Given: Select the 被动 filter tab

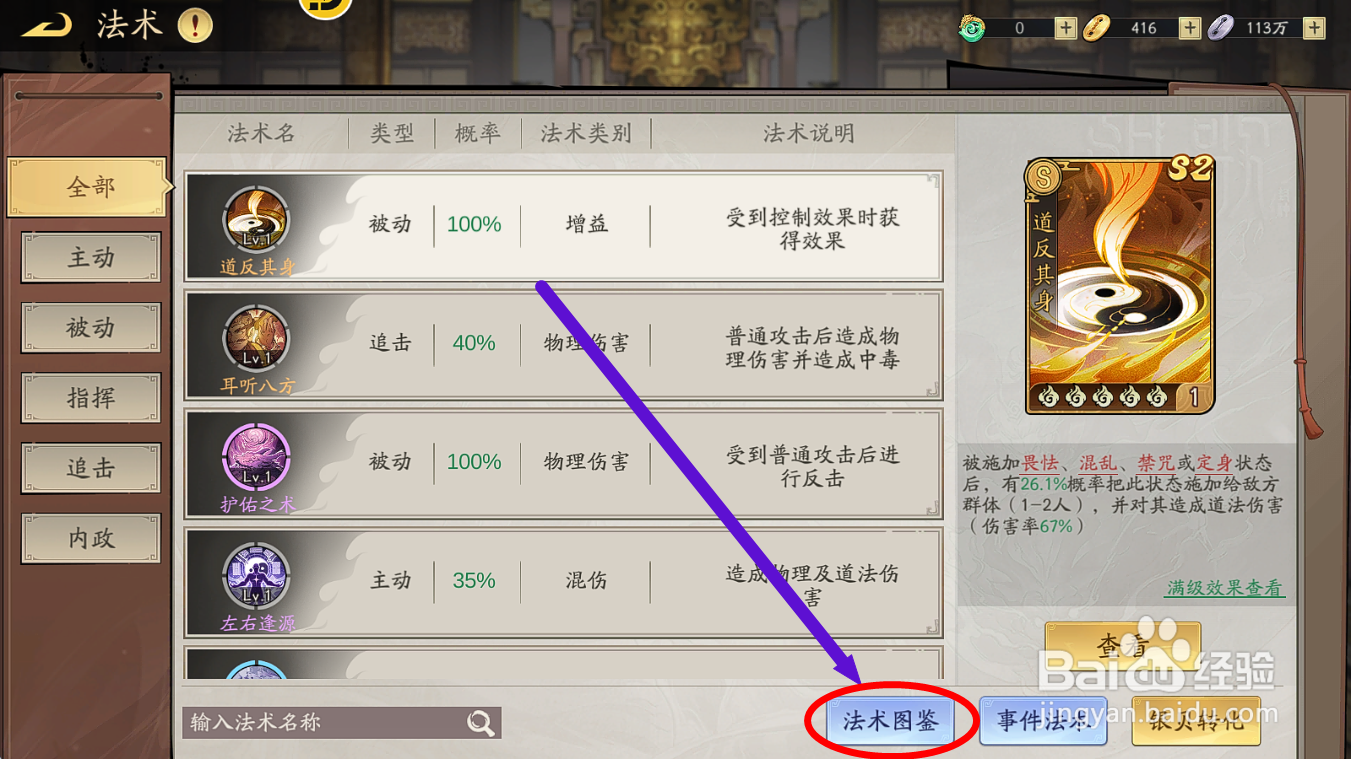Looking at the screenshot, I should pos(91,328).
